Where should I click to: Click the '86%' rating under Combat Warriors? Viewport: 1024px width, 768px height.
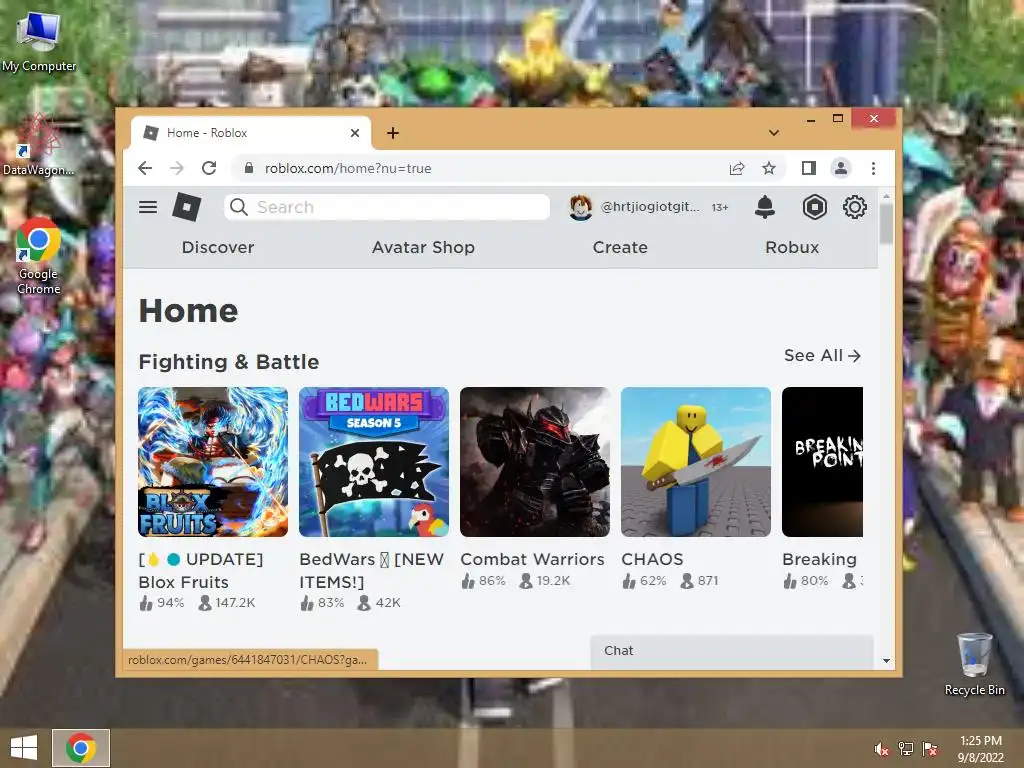(492, 581)
